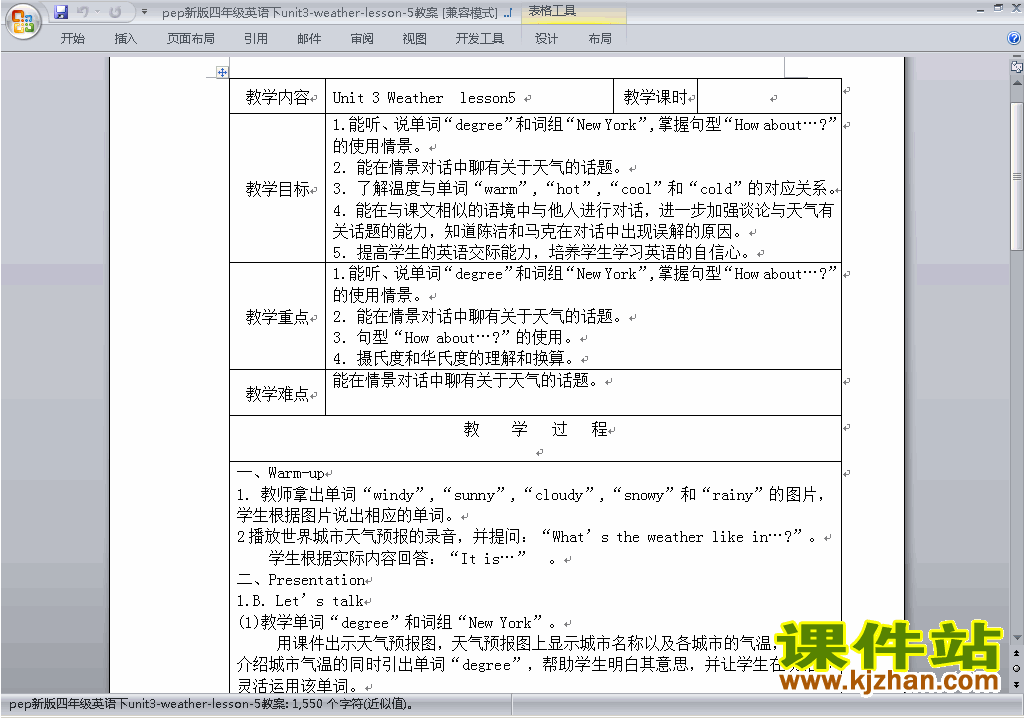
Task: Click '5. 提高学生的英语交际能力' objective line
Action: pyautogui.click(x=541, y=252)
